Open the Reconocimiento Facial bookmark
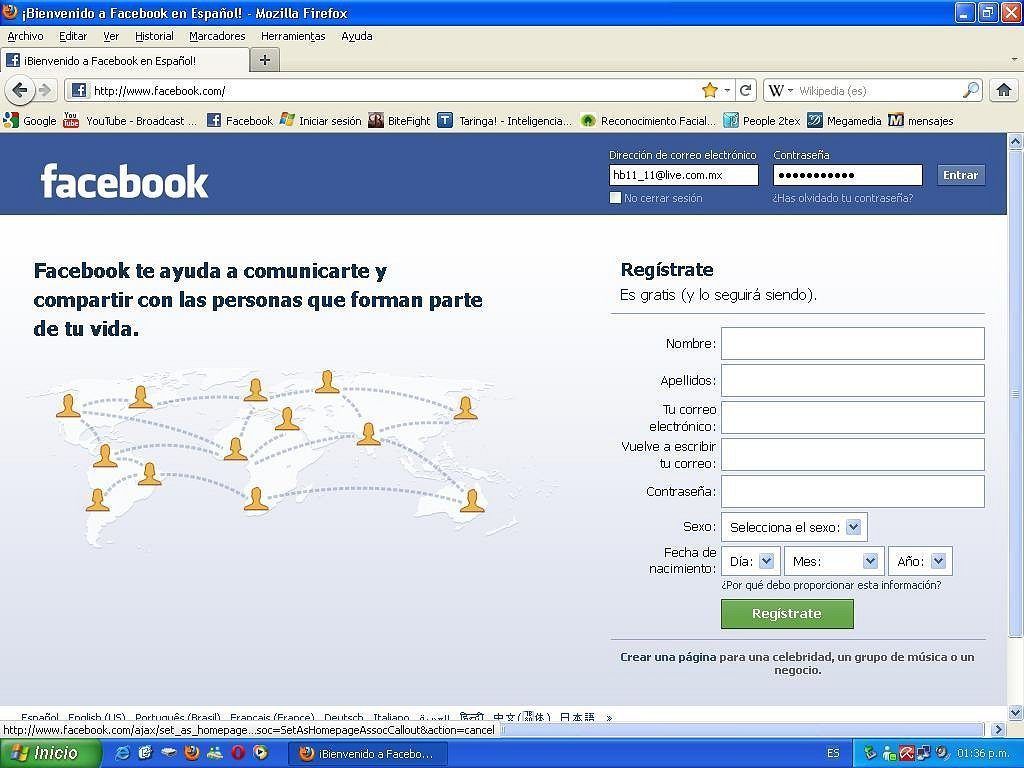This screenshot has height=768, width=1024. coord(648,120)
